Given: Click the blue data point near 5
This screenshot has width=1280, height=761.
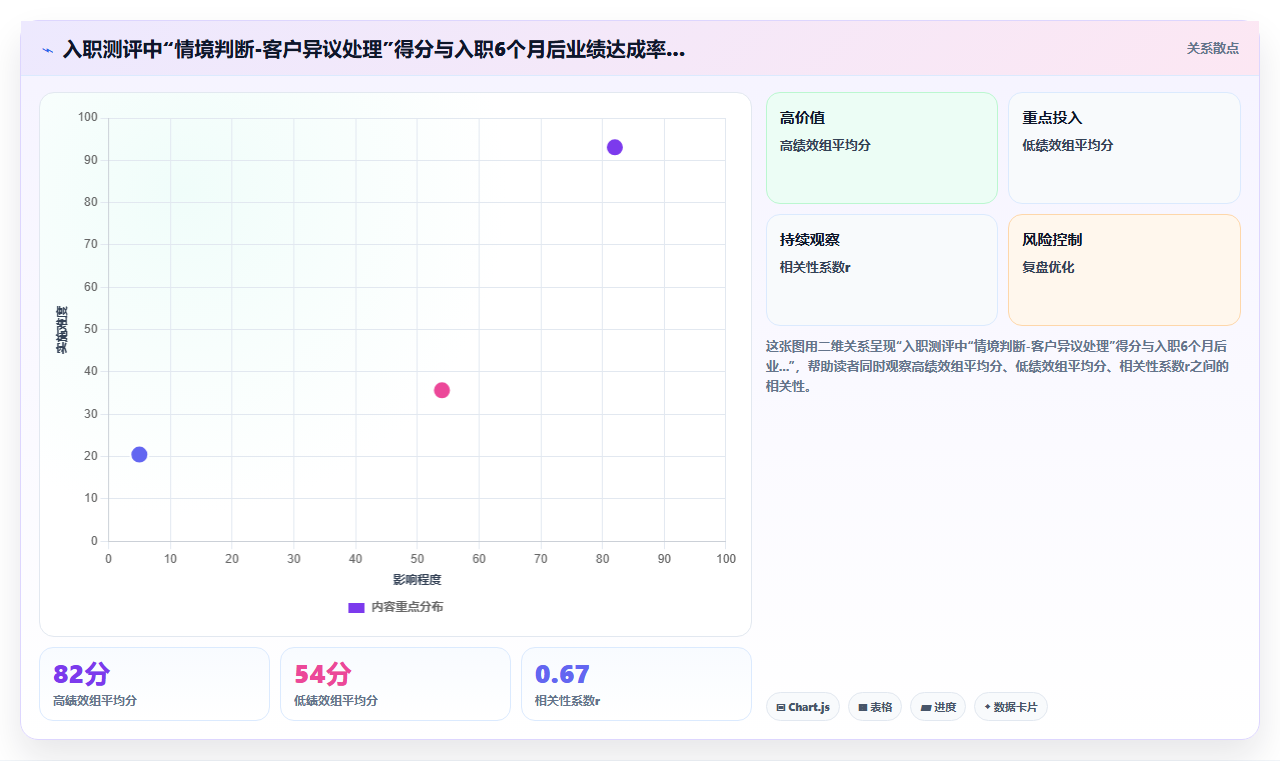Looking at the screenshot, I should pos(139,454).
